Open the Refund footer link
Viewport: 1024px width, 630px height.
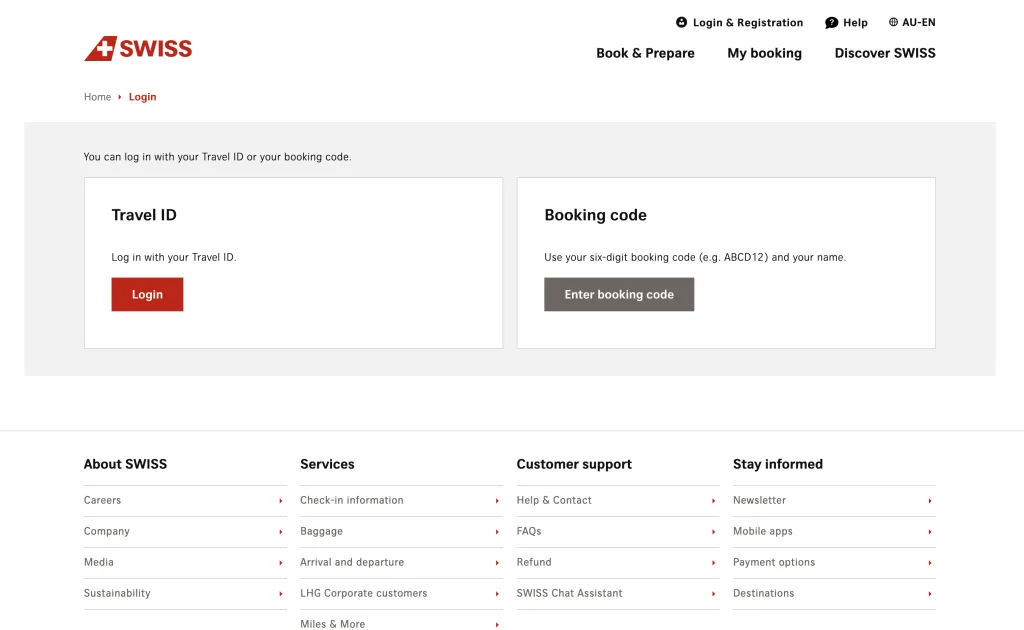tap(618, 563)
